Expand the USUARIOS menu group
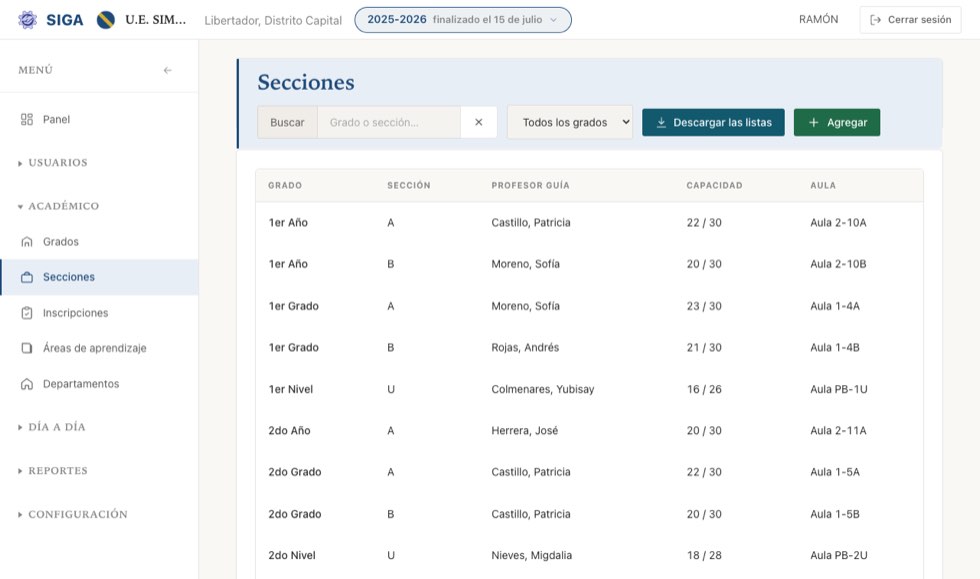The height and width of the screenshot is (579, 980). (53, 163)
